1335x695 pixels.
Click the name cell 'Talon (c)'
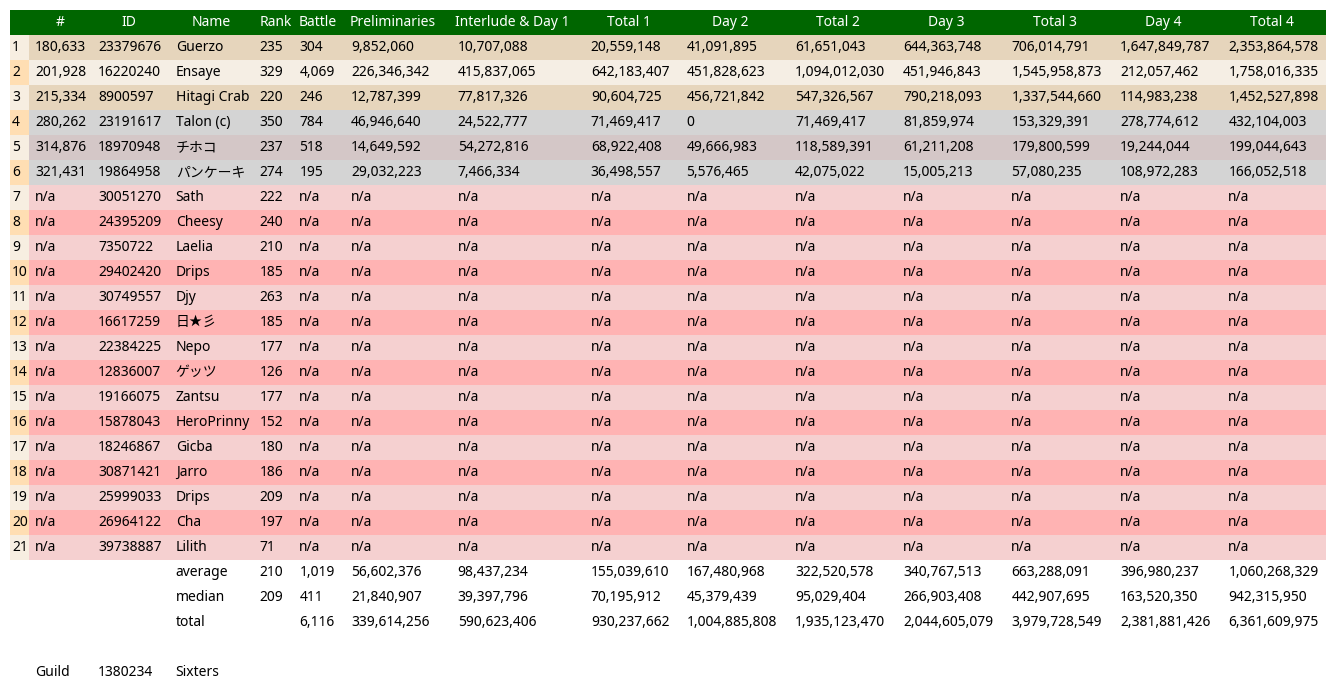click(x=203, y=121)
